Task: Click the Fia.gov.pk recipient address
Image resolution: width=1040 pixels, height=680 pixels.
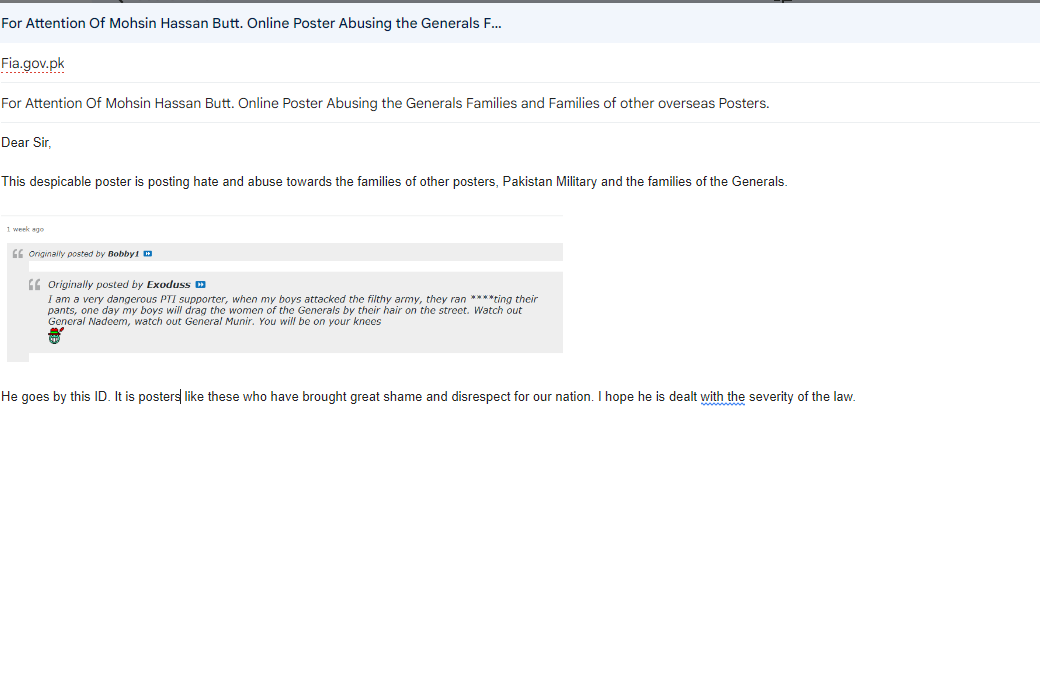Action: [33, 64]
